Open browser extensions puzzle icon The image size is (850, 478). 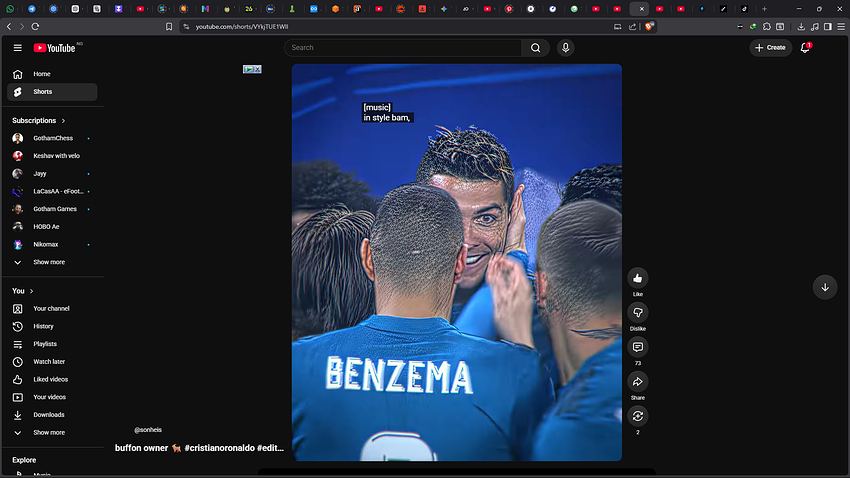(x=767, y=27)
